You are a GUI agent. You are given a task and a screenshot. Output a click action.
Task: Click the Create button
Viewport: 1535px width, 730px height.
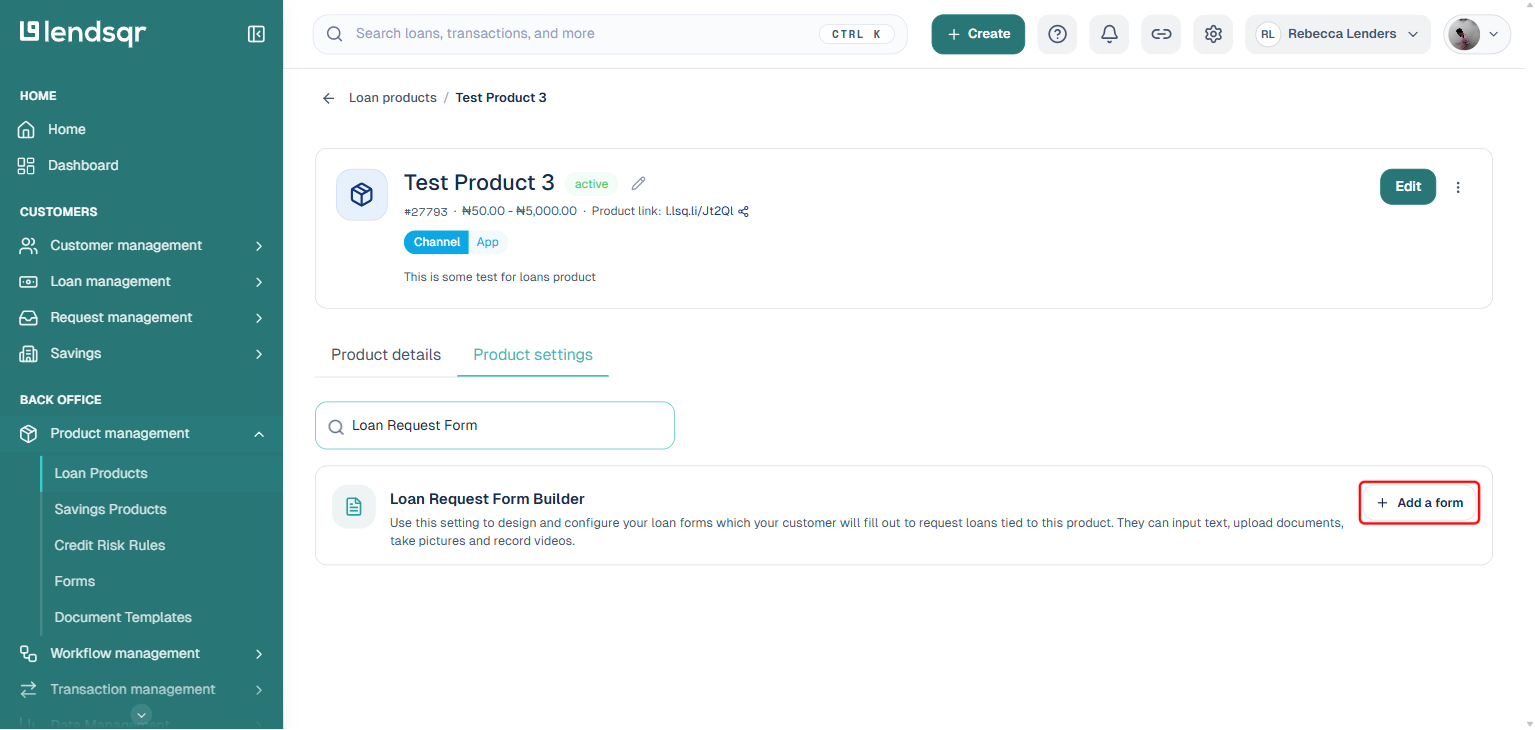pos(978,34)
